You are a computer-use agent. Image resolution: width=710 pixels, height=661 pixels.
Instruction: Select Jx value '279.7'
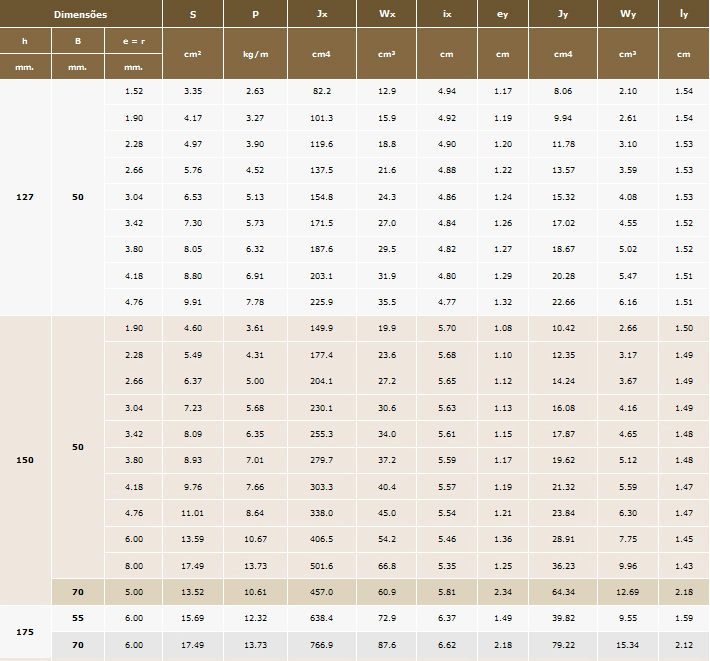tap(322, 460)
